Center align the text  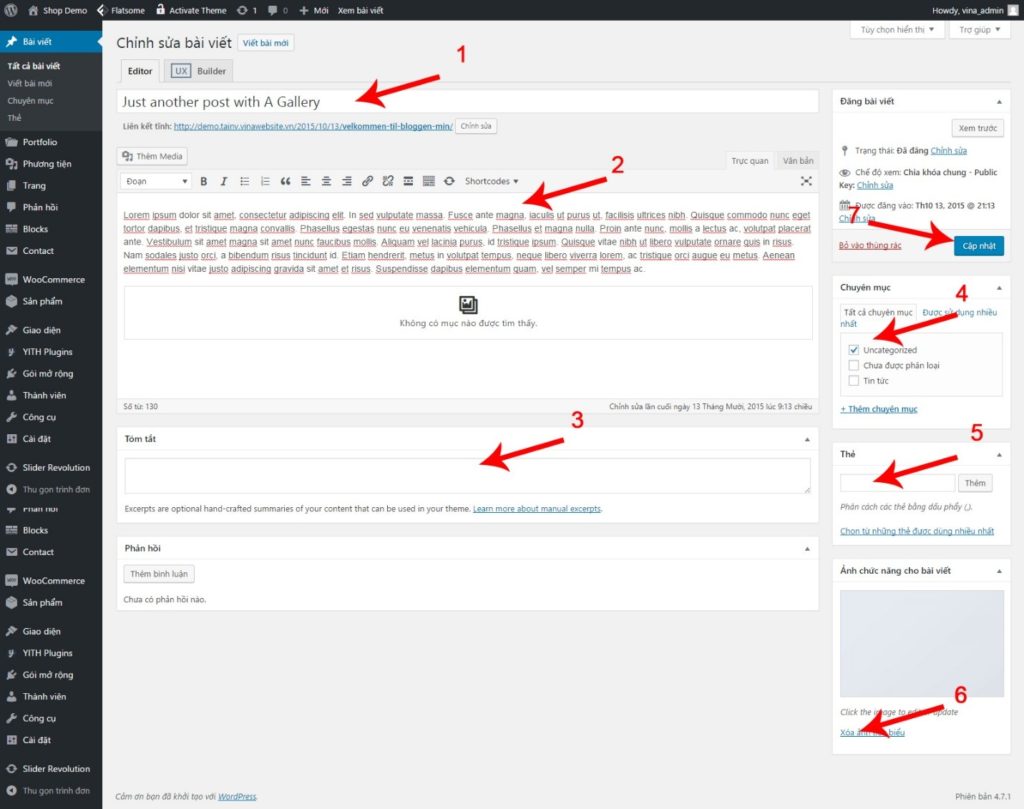(x=326, y=181)
